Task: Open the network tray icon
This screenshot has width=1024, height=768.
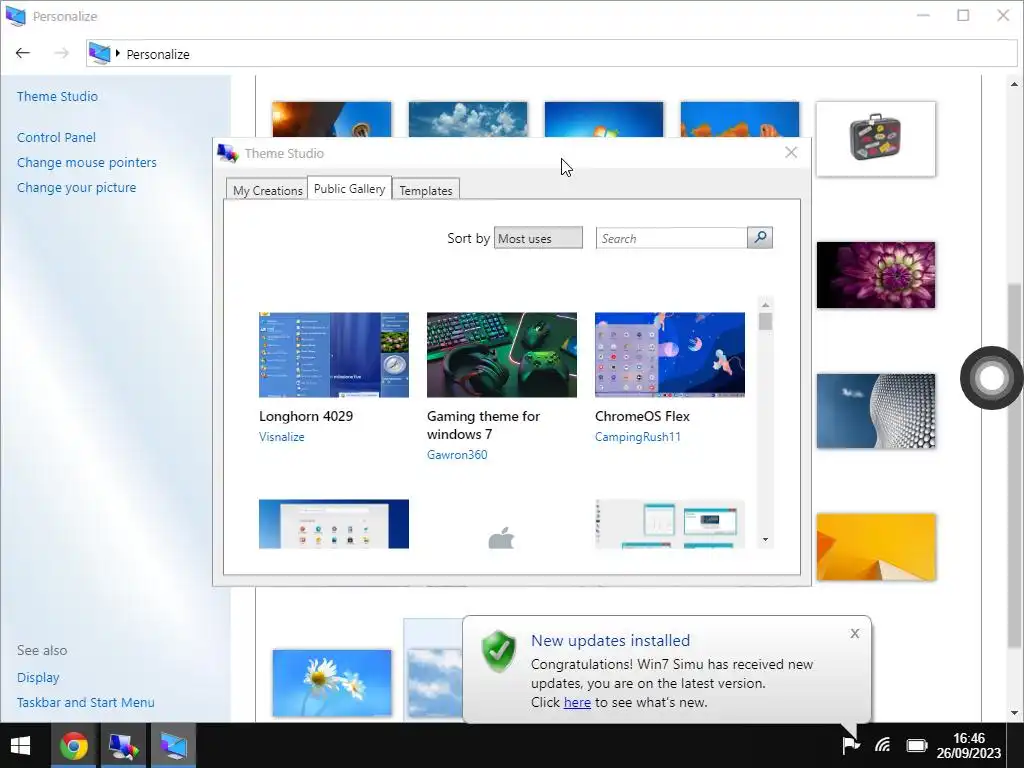Action: 883,744
